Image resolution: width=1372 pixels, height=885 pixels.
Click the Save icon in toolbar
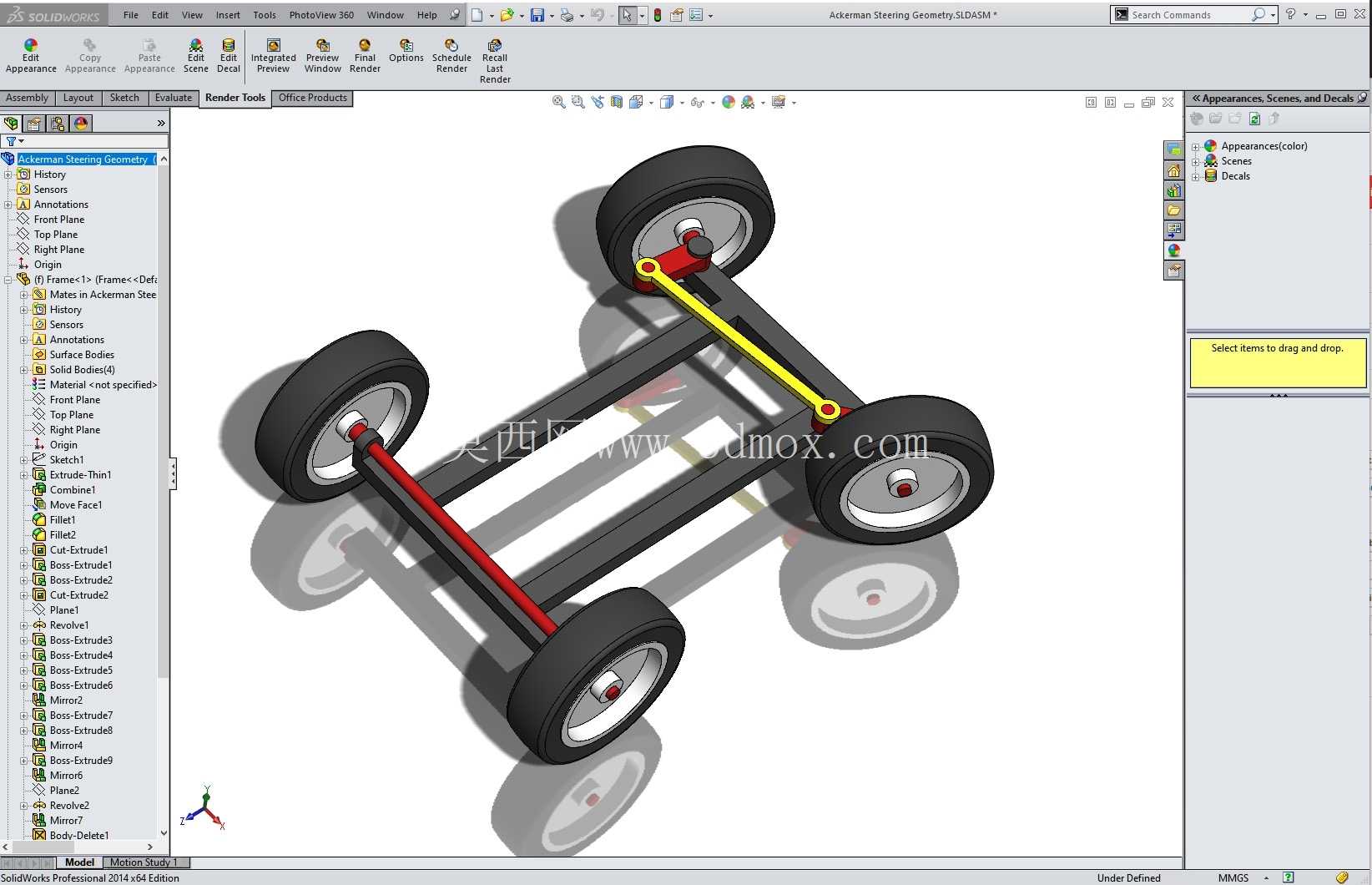[x=537, y=15]
